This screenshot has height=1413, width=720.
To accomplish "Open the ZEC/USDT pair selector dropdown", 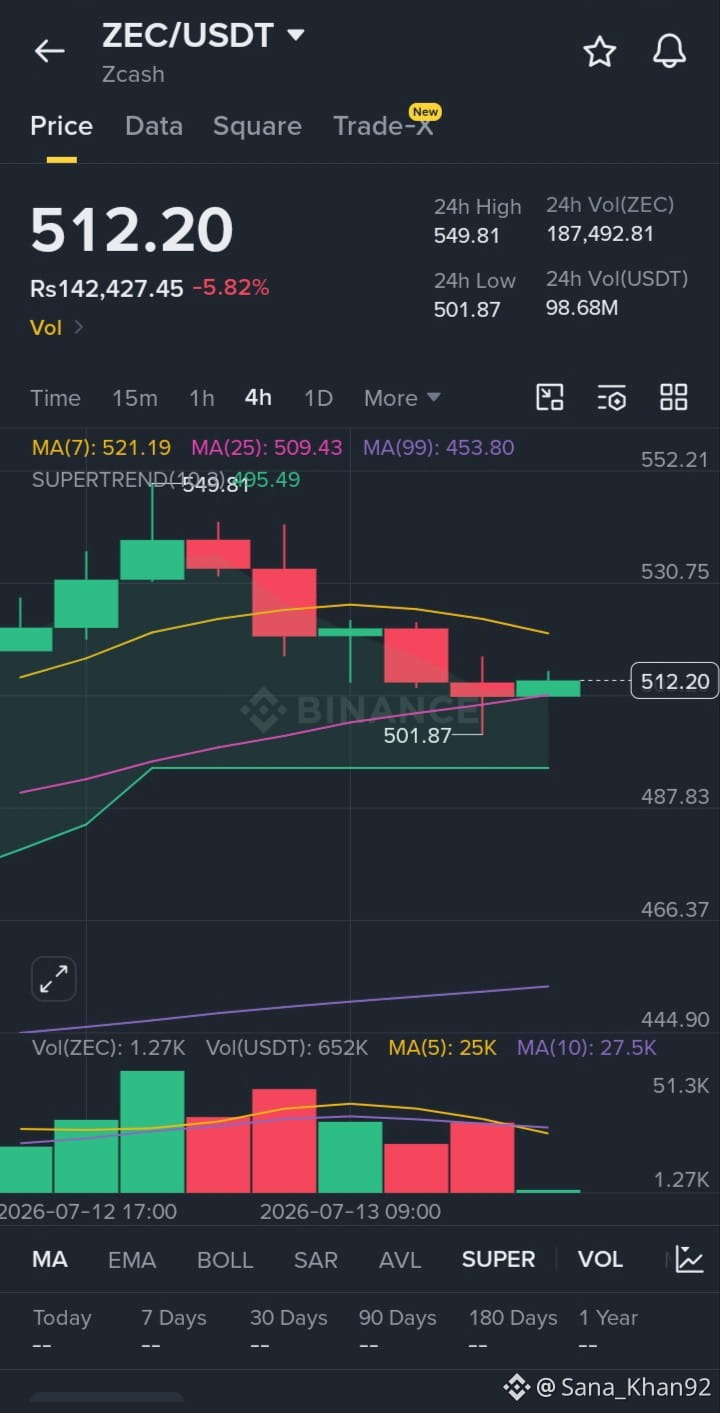I will (203, 36).
